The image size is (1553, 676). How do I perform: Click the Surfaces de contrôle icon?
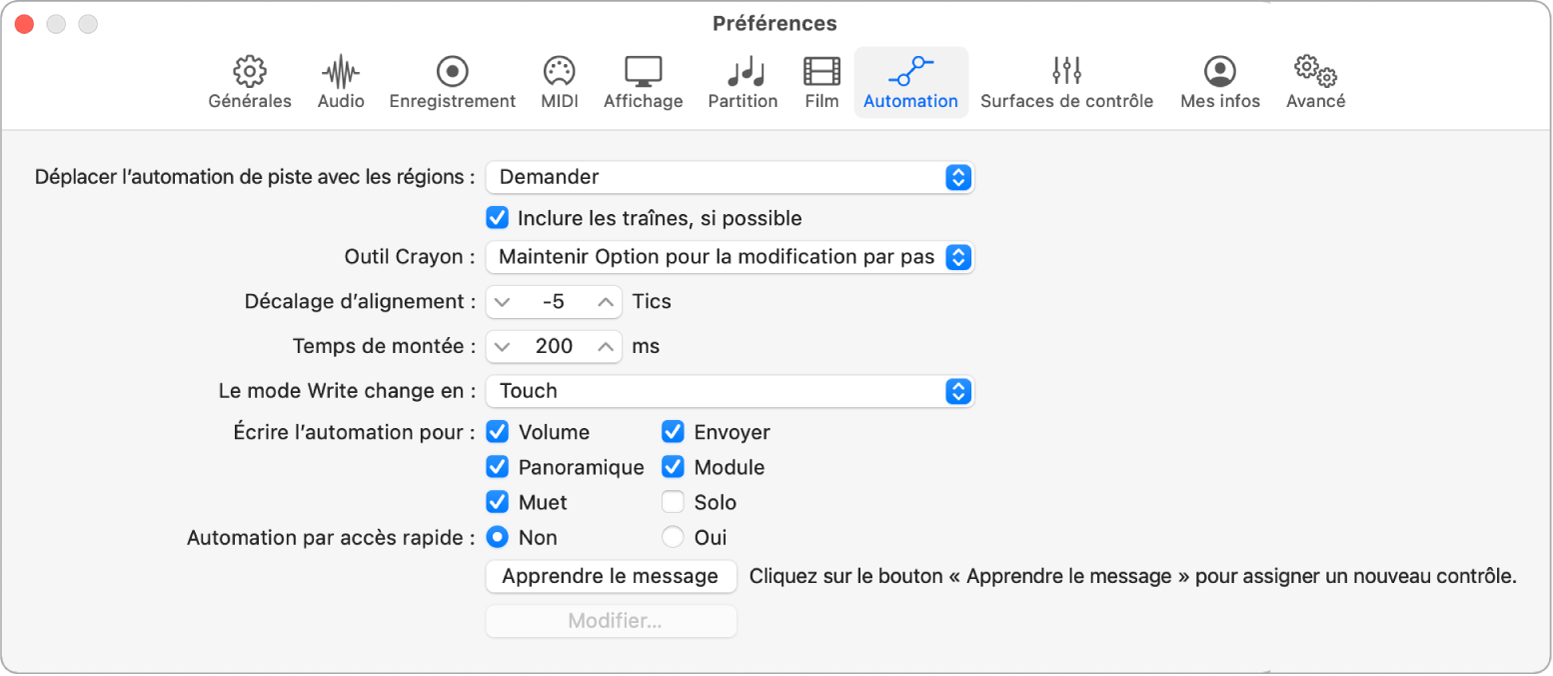[x=1066, y=80]
